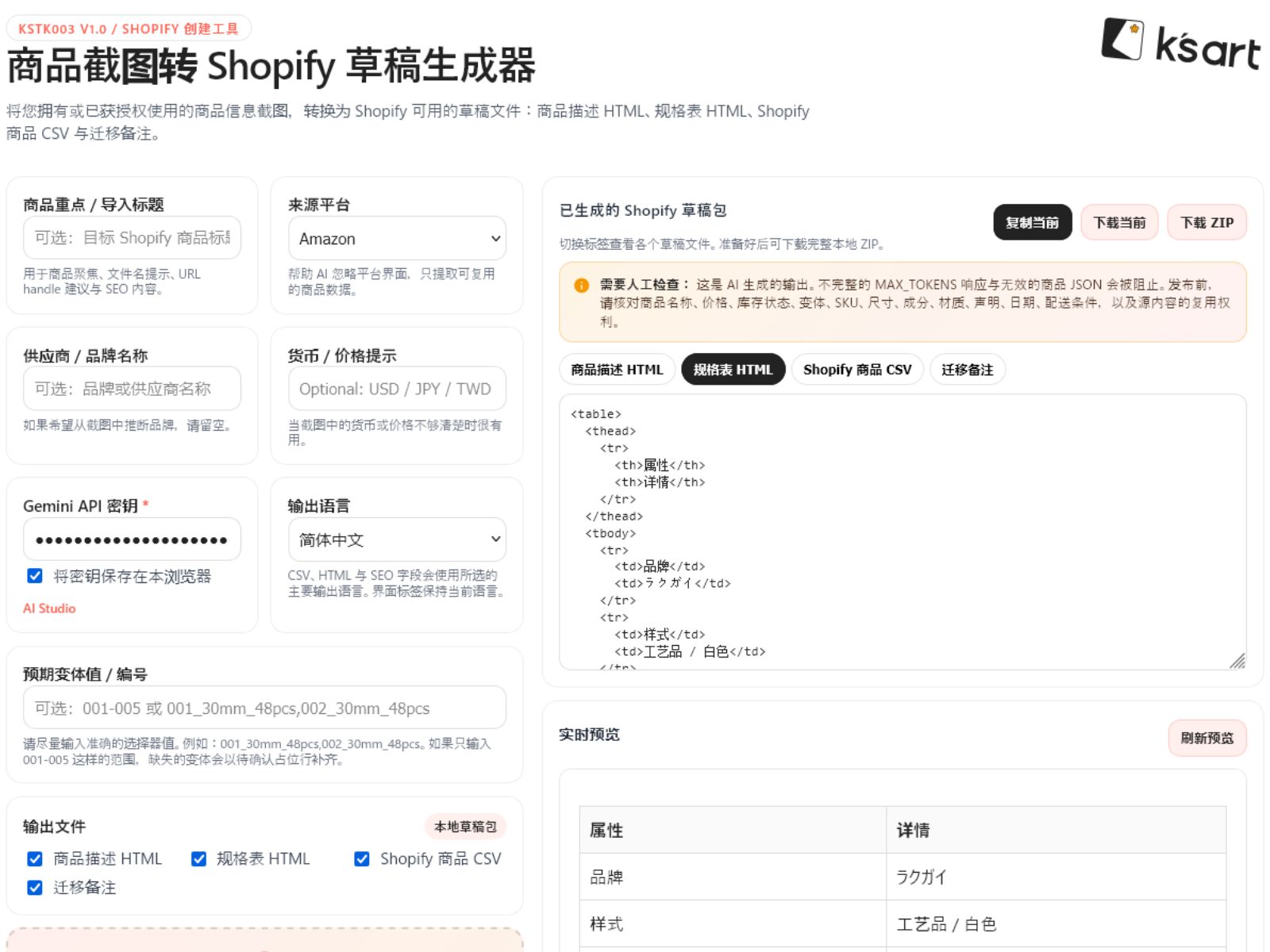This screenshot has width=1270, height=952.
Task: Focus the 供应商 / 品牌名称 input
Action: coord(132,389)
